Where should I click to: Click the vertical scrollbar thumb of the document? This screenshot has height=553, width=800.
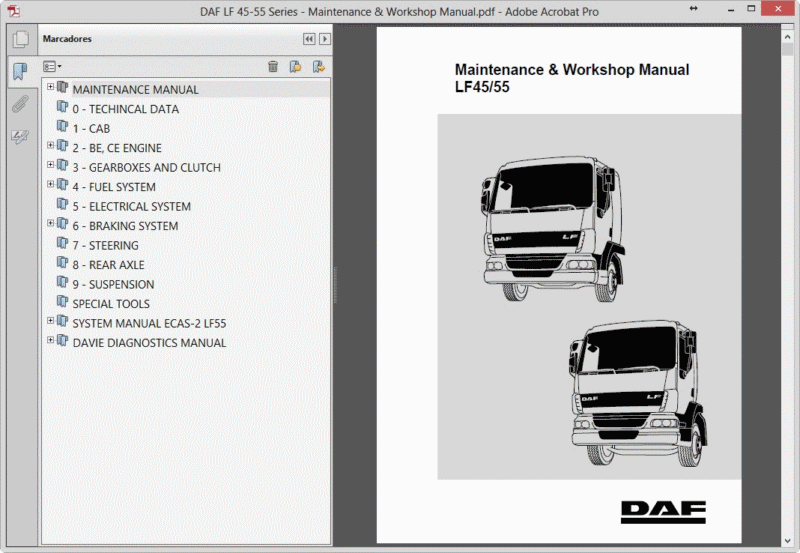787,49
